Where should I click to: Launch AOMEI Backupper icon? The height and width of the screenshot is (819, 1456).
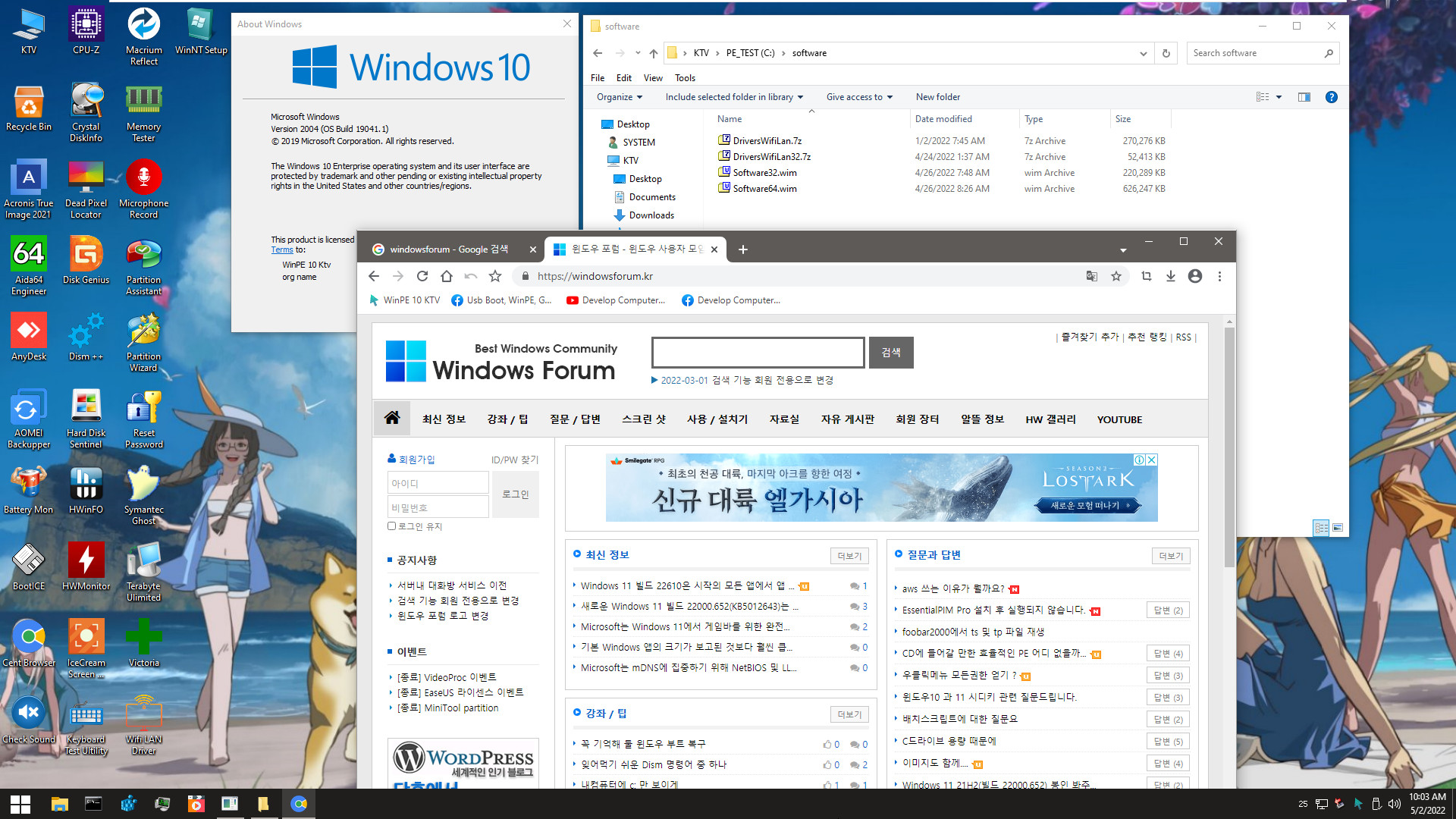pyautogui.click(x=27, y=416)
